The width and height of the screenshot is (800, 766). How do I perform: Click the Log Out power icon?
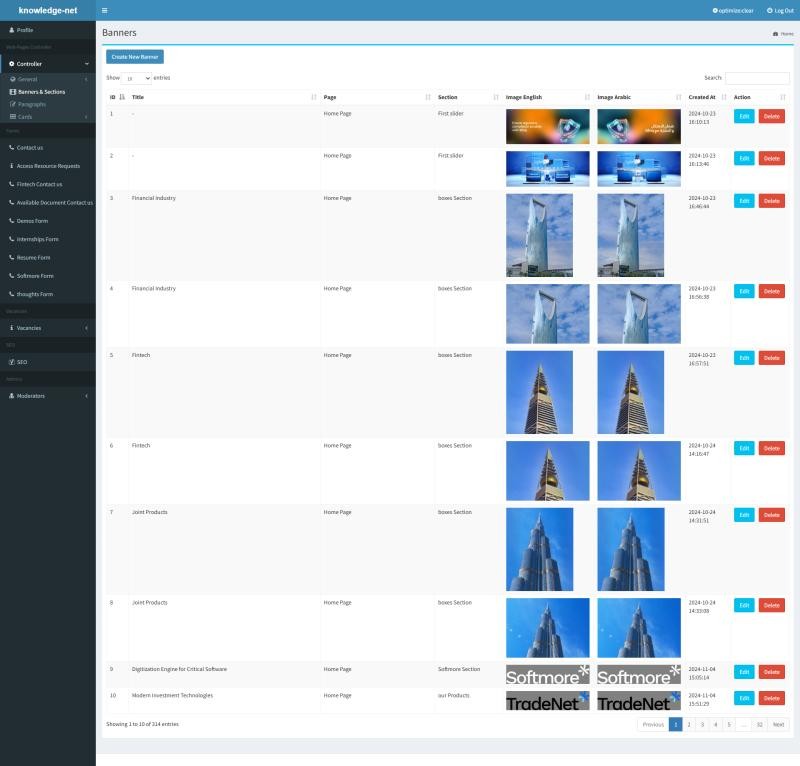point(770,10)
